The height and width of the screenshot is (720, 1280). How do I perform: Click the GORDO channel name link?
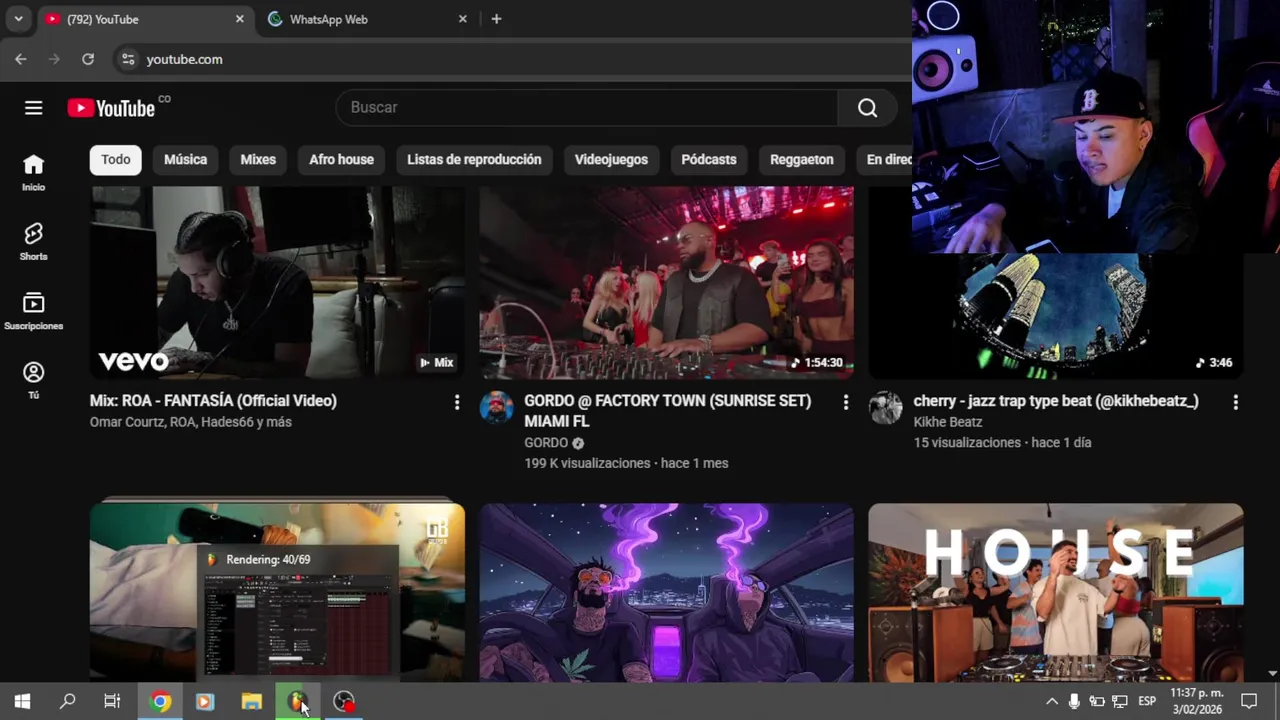click(x=546, y=443)
